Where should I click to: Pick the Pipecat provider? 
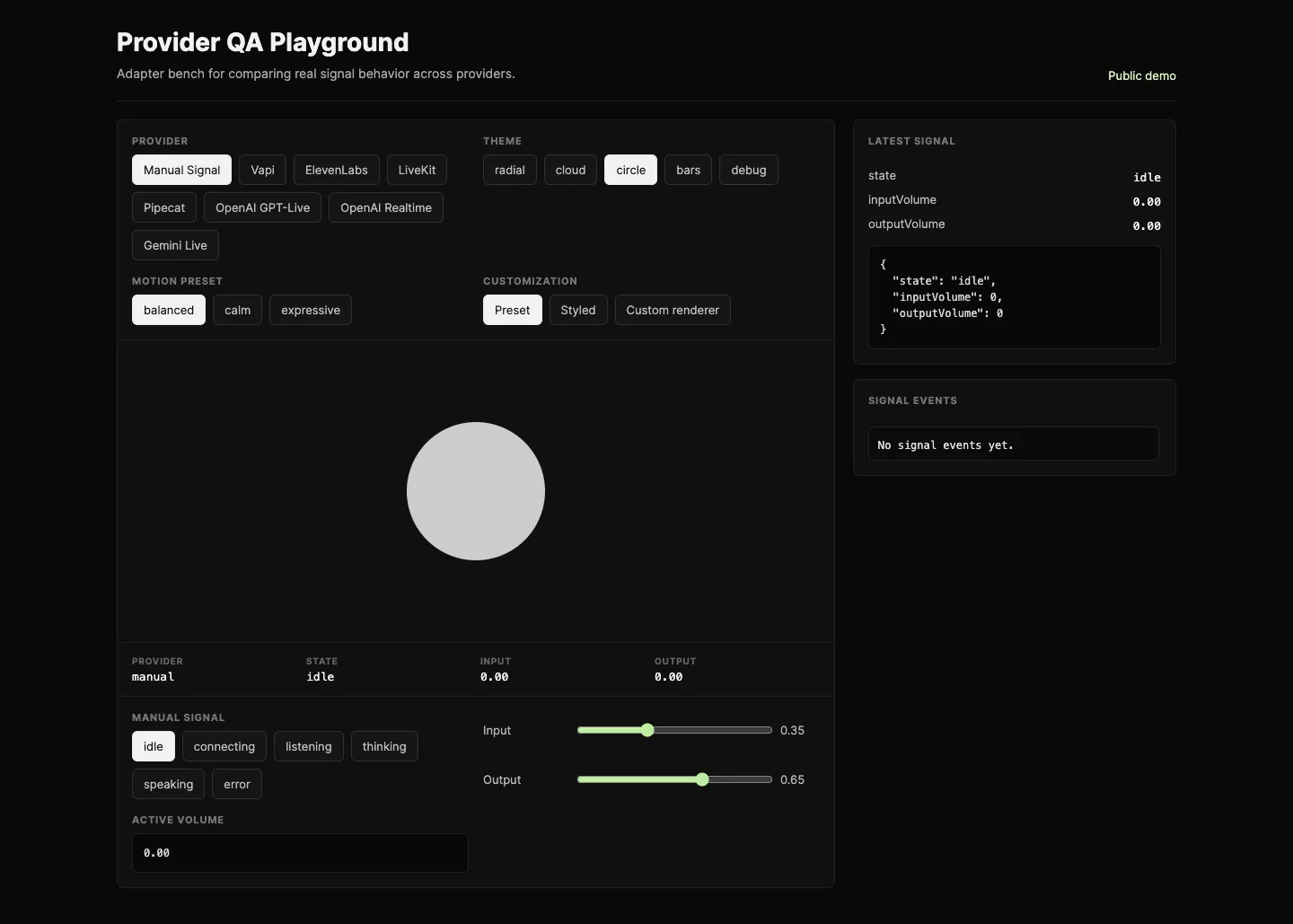point(164,207)
